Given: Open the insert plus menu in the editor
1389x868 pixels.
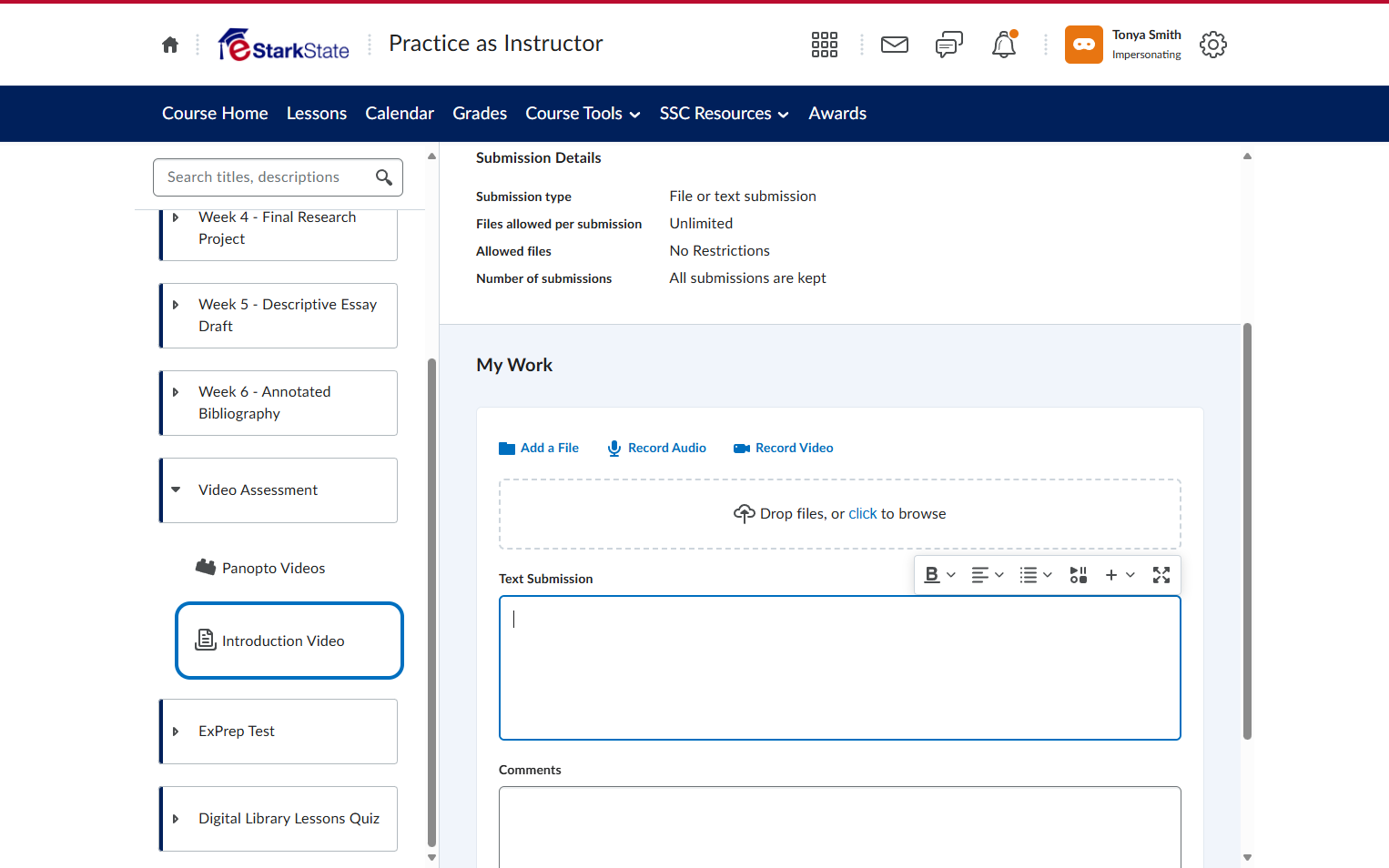Looking at the screenshot, I should click(x=1120, y=575).
